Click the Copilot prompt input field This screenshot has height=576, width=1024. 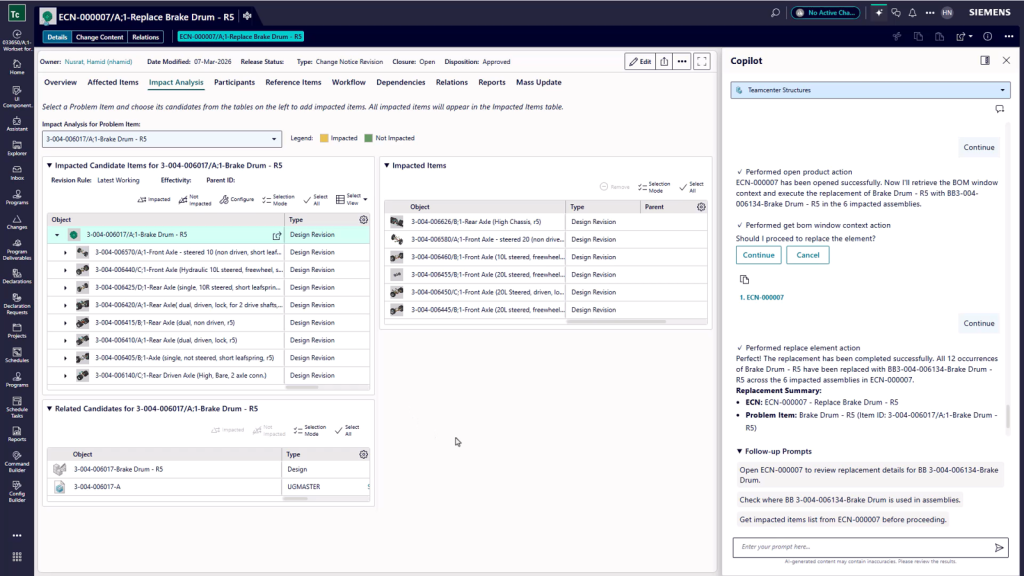click(x=862, y=547)
